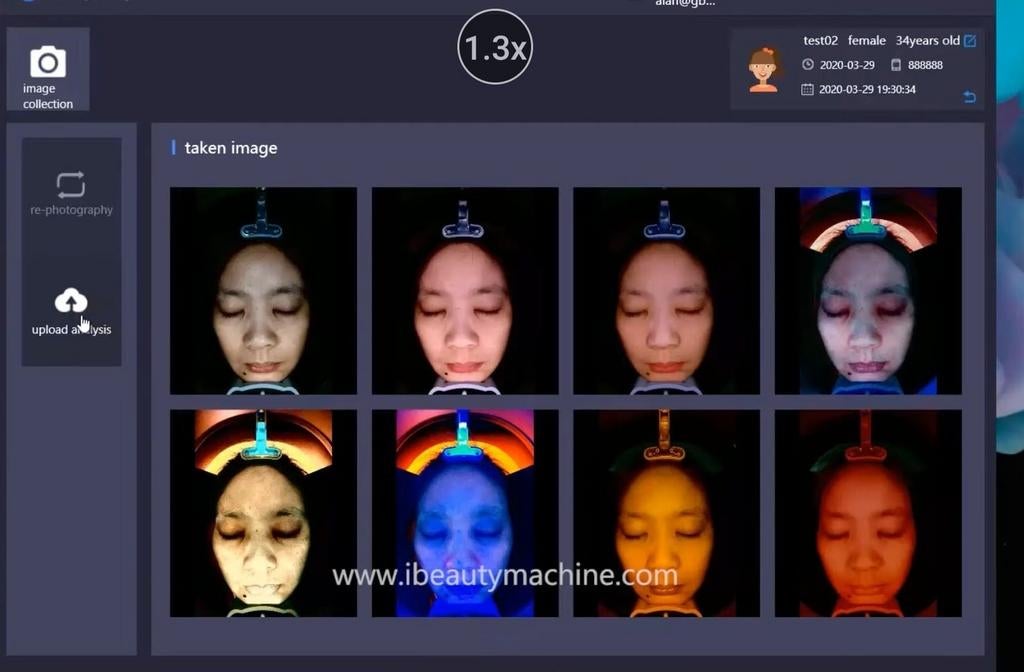1024x672 pixels.
Task: Click the blue return arrow in patient card
Action: (969, 97)
